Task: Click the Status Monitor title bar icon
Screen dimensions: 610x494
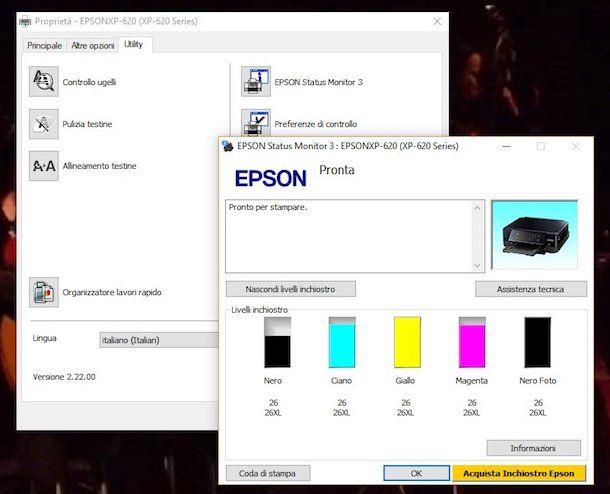Action: [227, 146]
